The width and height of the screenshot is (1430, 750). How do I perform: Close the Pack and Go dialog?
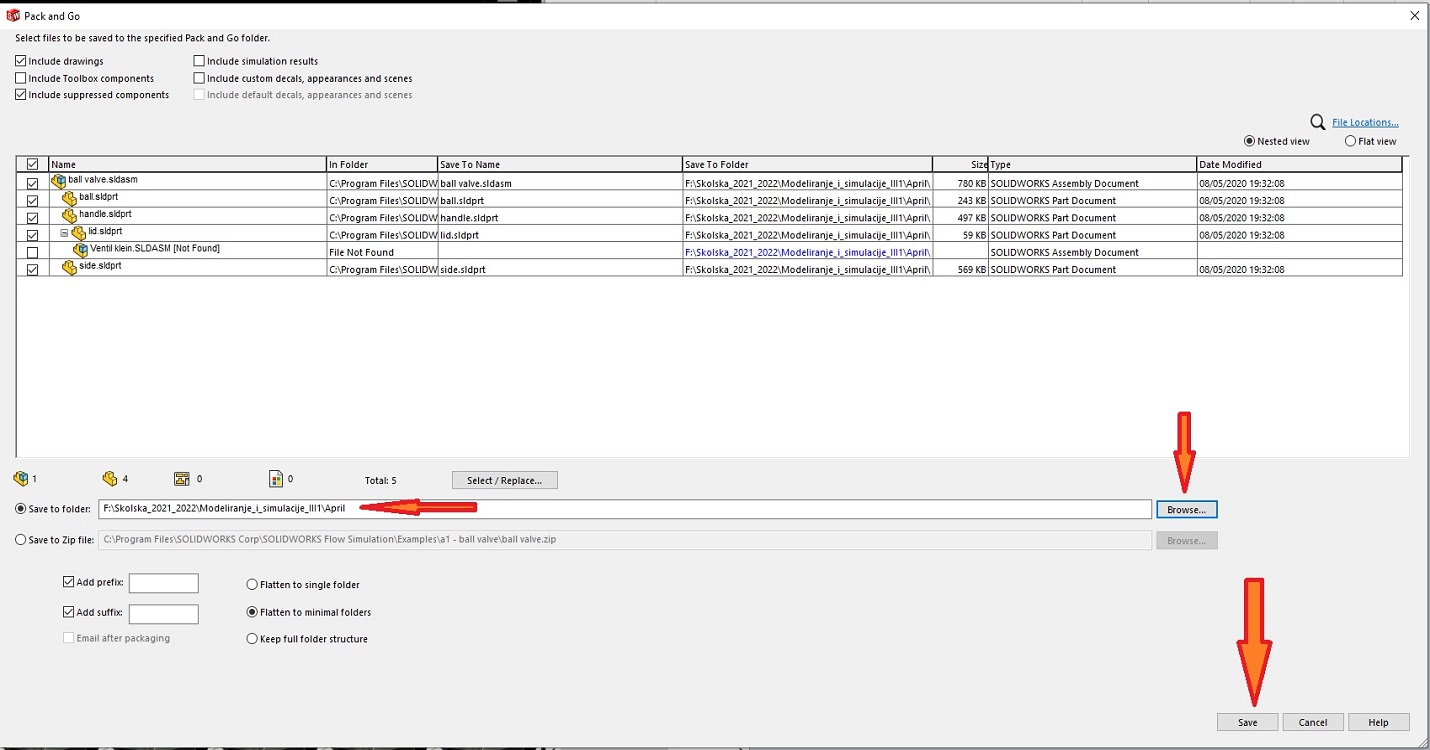pyautogui.click(x=1414, y=16)
